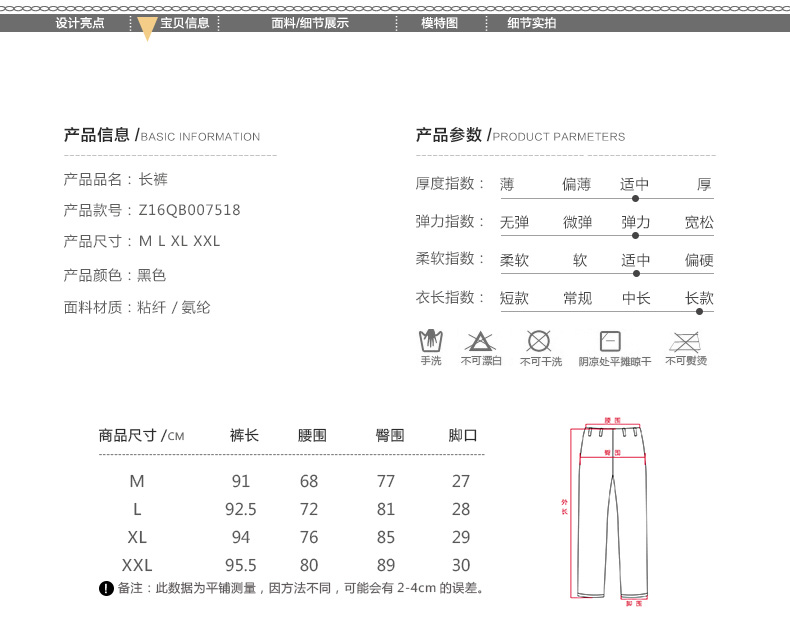Click the 常规 length option

577,298
